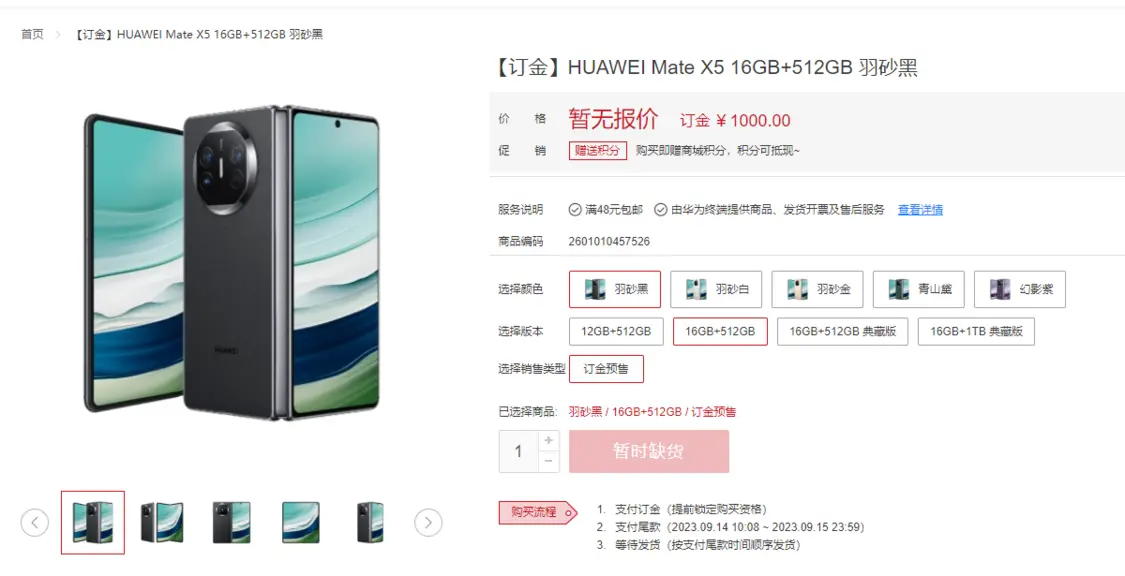Select the 羽砂白 color option

point(716,289)
